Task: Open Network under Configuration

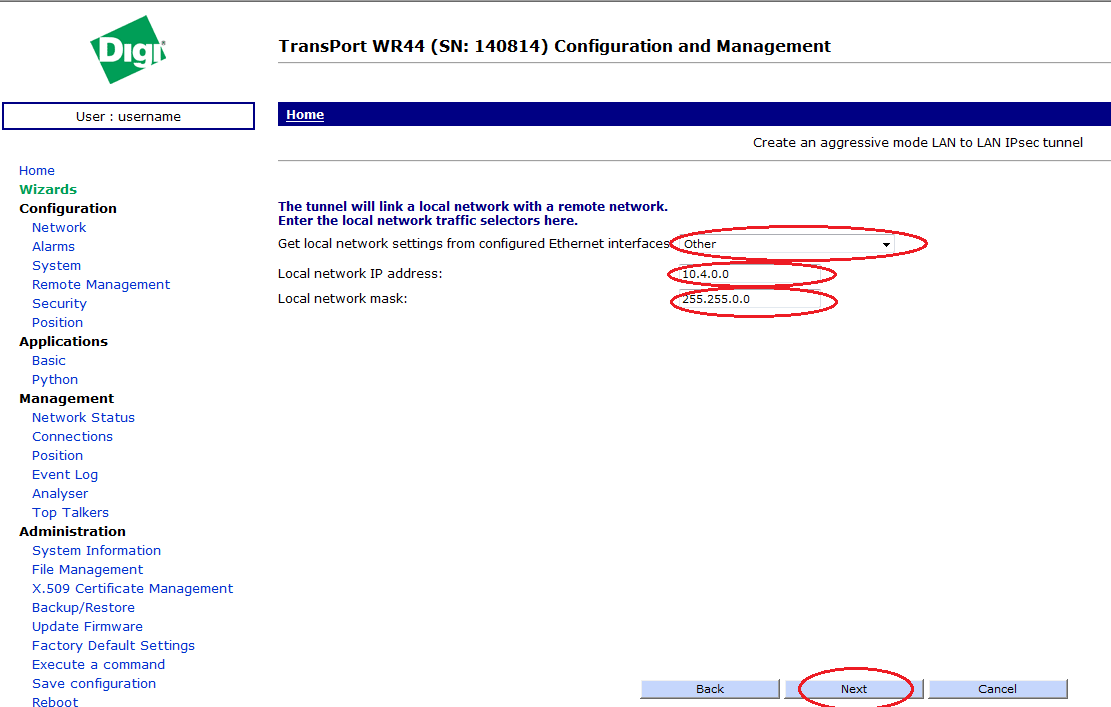Action: tap(59, 227)
